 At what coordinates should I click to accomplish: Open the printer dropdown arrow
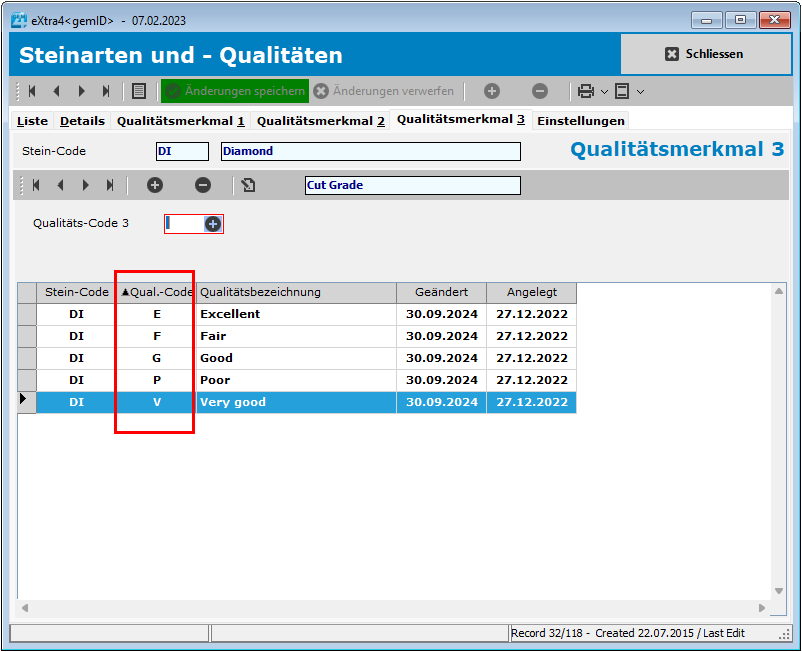(x=604, y=91)
